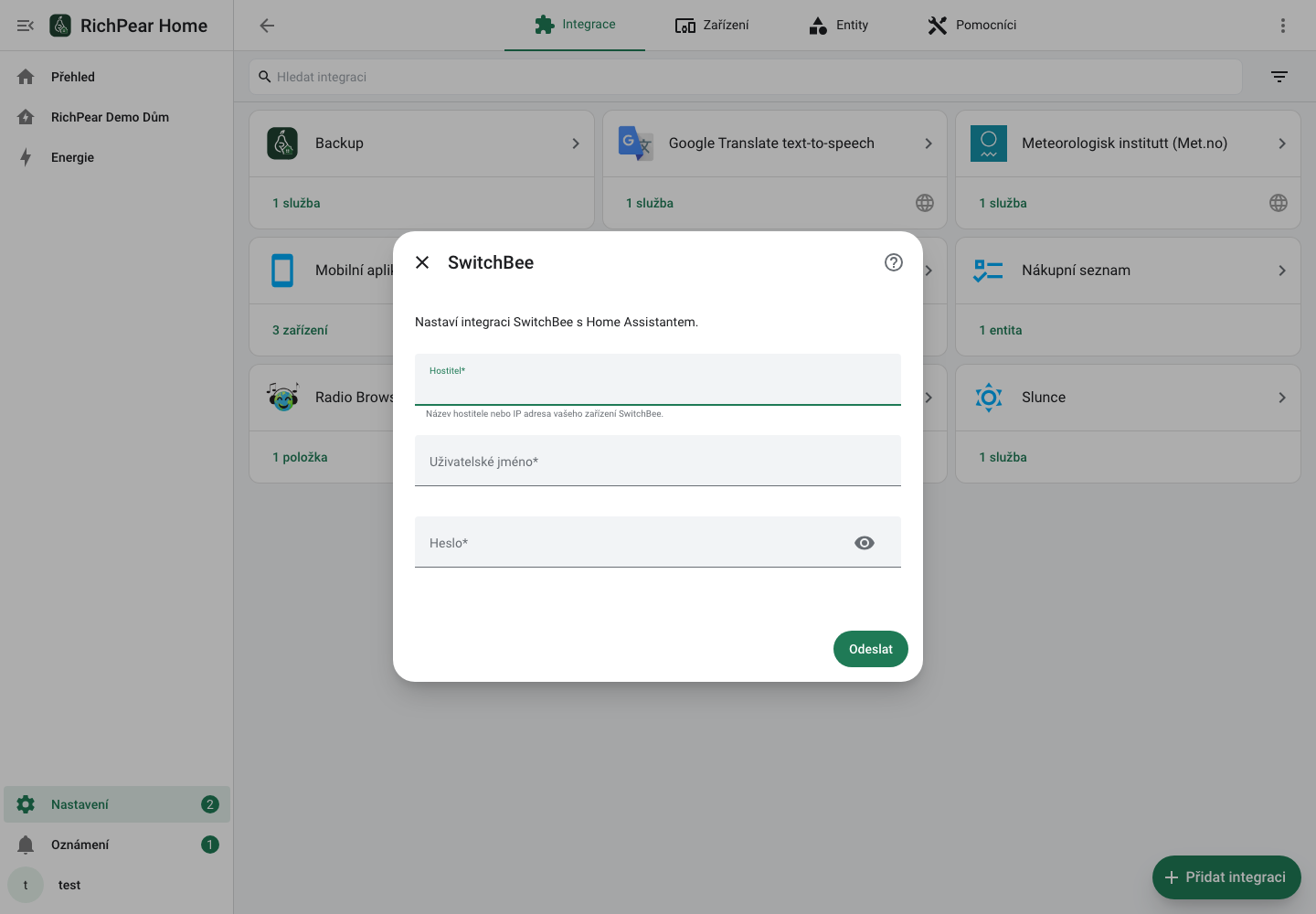Viewport: 1316px width, 914px height.
Task: Click the Nastavení badge showing 2
Action: coord(210,804)
